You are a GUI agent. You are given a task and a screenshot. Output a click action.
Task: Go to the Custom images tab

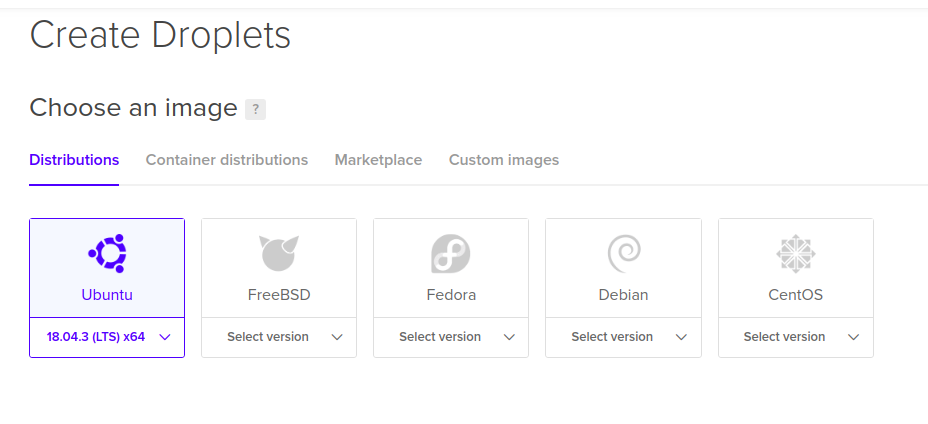point(504,160)
